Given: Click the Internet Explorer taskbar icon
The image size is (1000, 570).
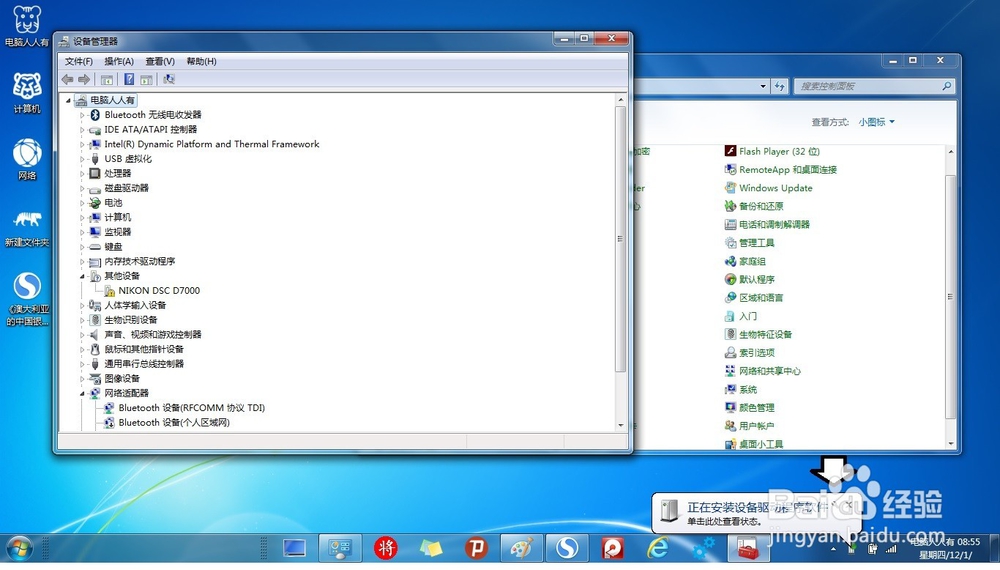Looking at the screenshot, I should (658, 548).
